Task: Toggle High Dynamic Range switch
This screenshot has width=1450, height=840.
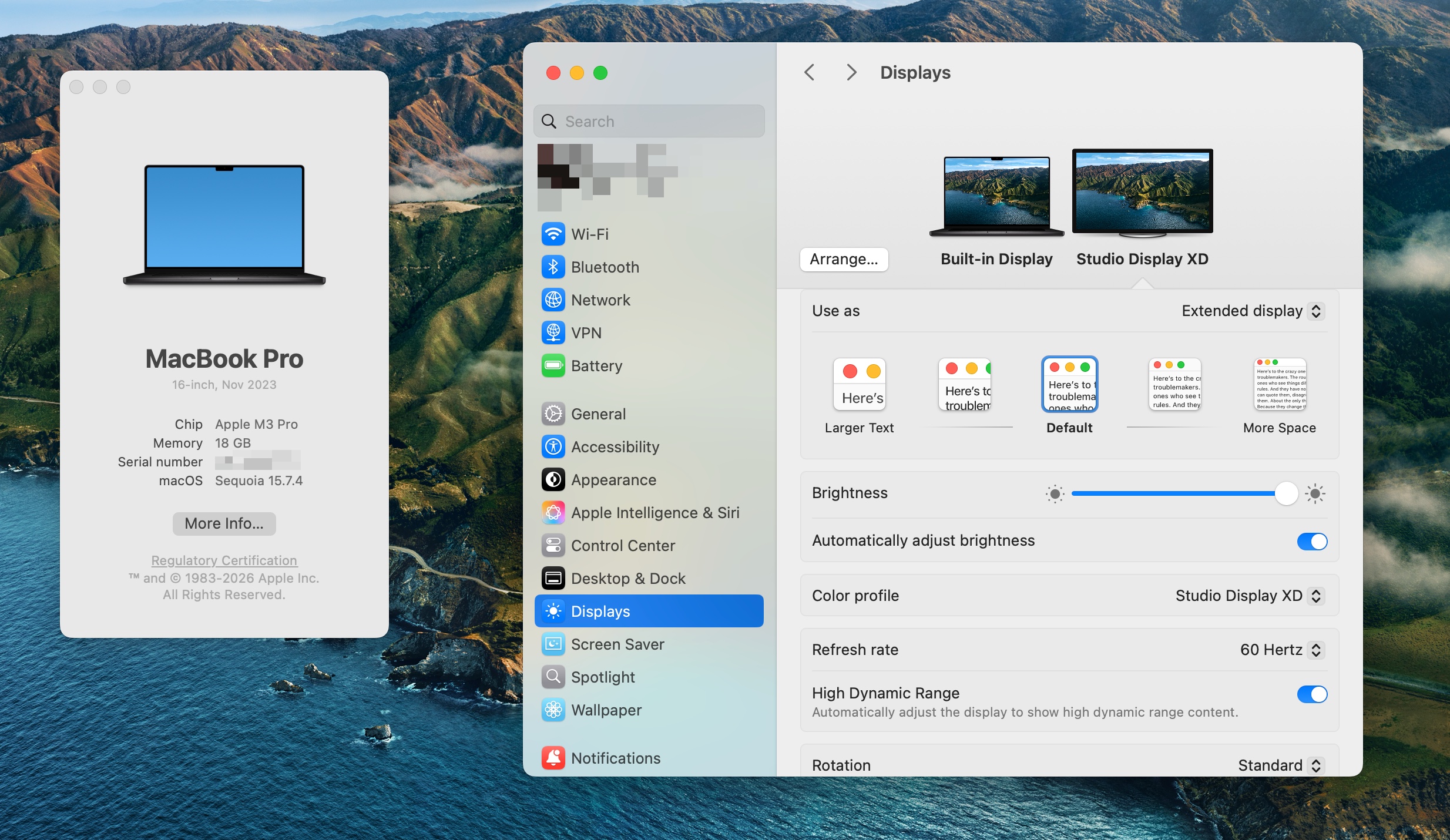Action: 1312,694
